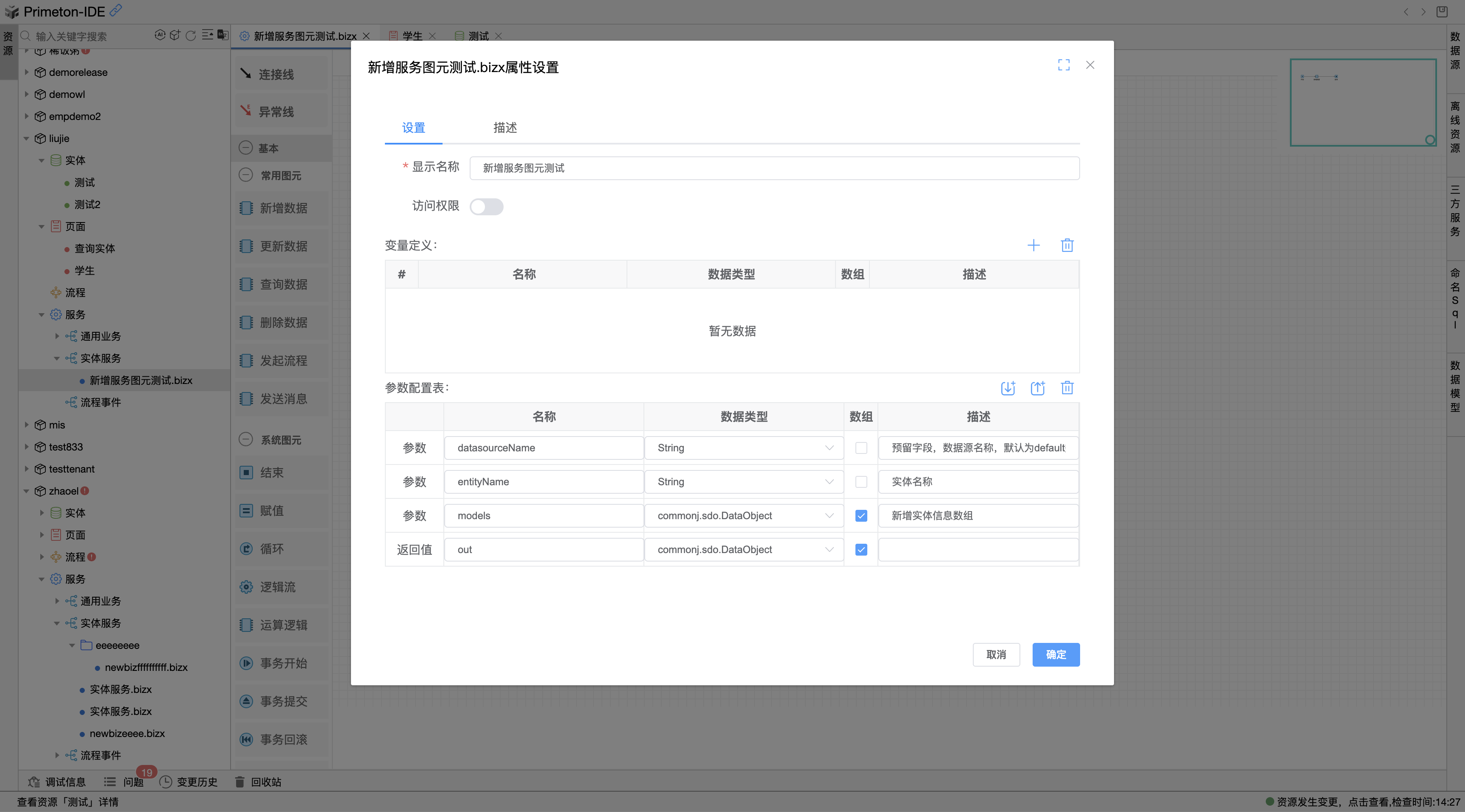The width and height of the screenshot is (1465, 812).
Task: Click the 异常线 exception line tool
Action: (x=277, y=111)
